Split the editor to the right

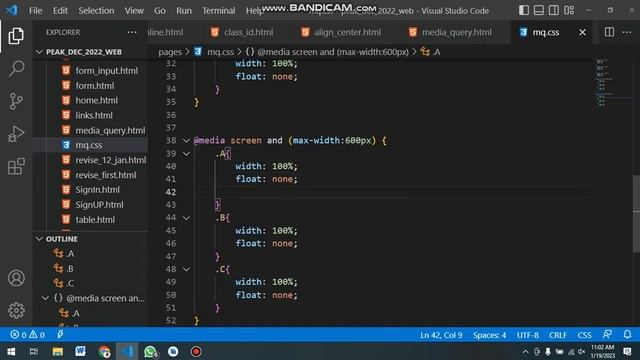[609, 32]
